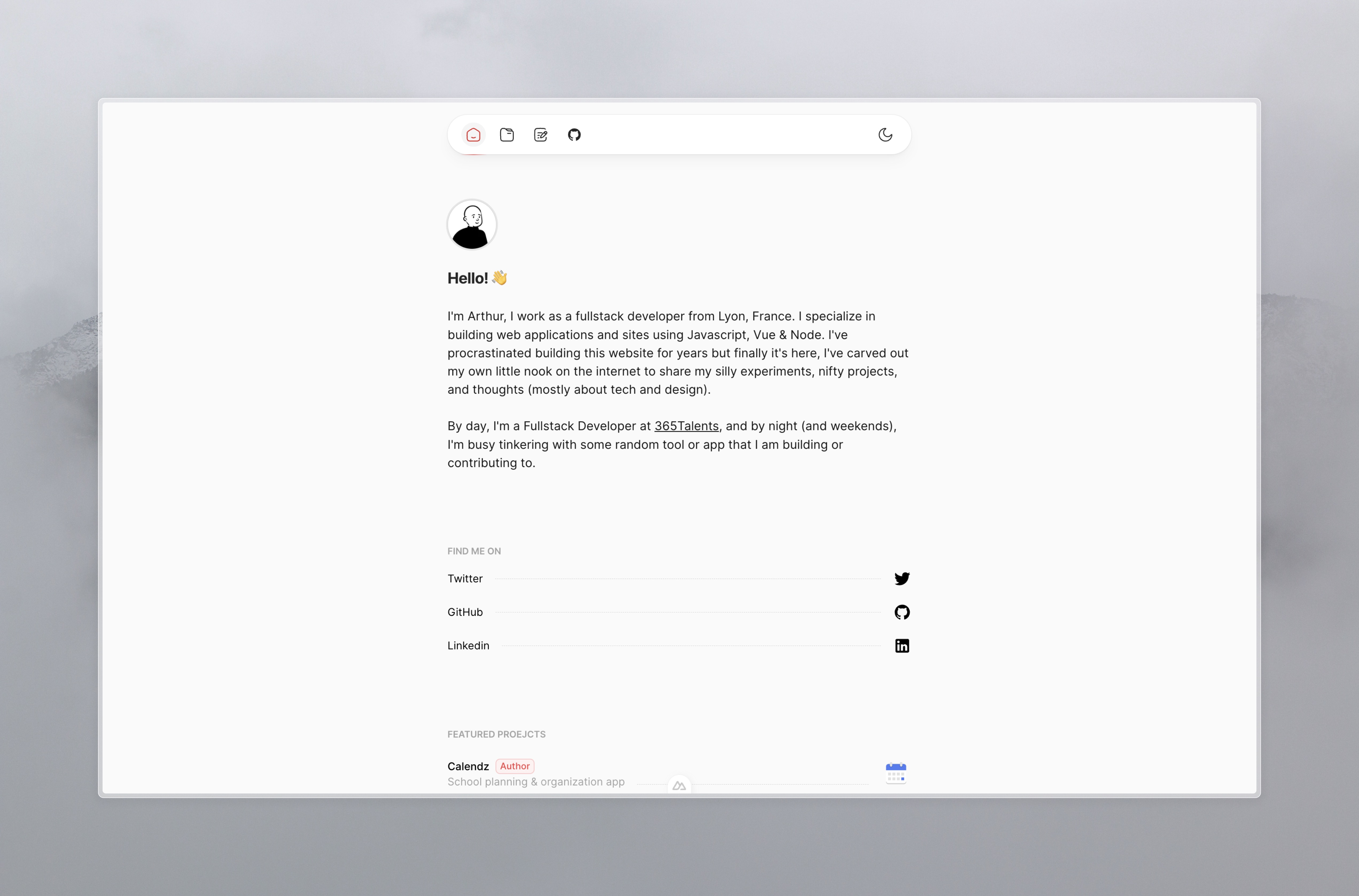Click the 365Talents hyperlink

click(x=686, y=425)
